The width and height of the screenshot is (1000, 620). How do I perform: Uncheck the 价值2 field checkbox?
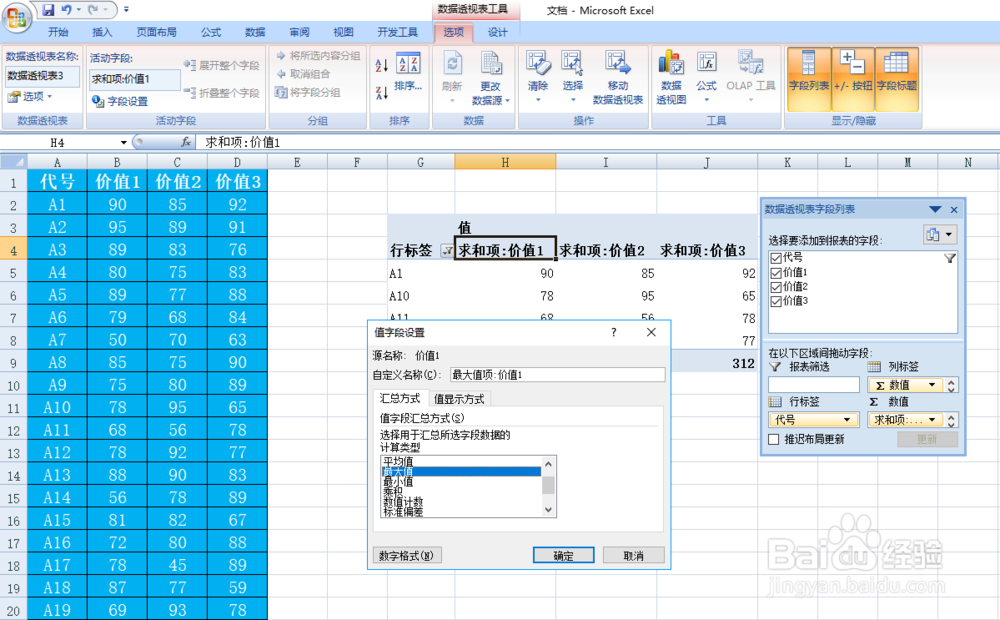point(776,287)
